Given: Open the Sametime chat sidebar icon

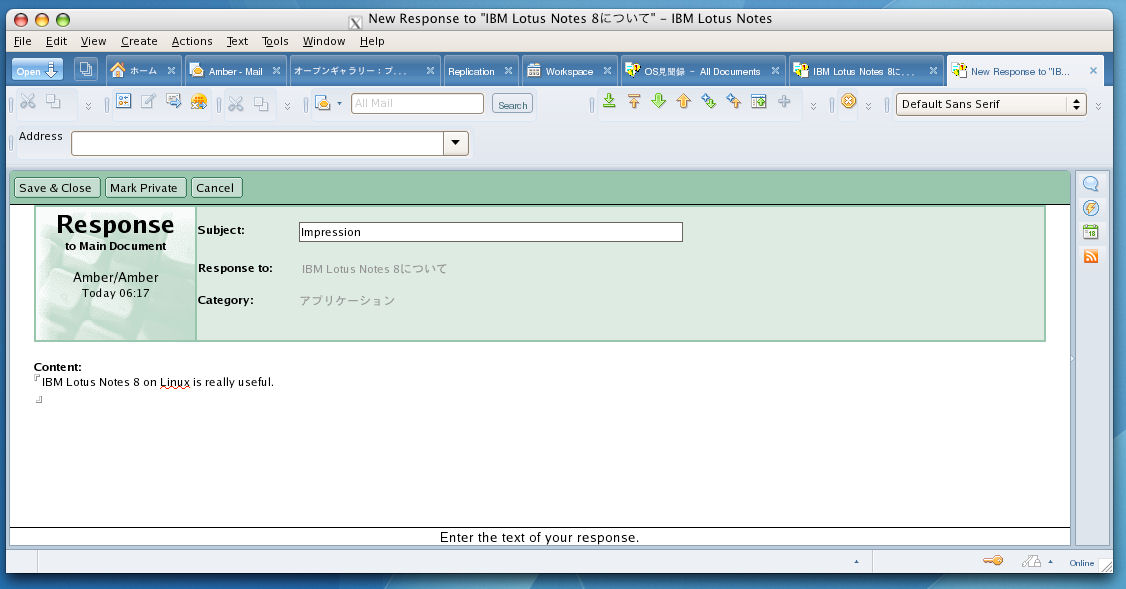Looking at the screenshot, I should pos(1091,184).
